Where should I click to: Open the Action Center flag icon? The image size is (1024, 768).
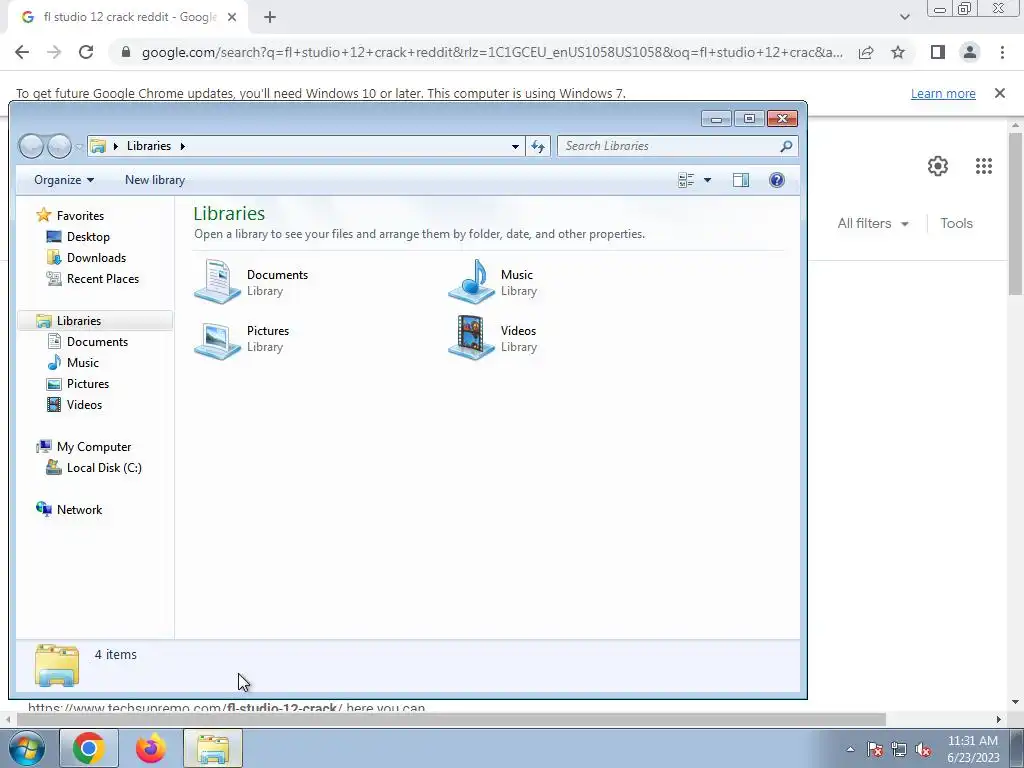(875, 750)
